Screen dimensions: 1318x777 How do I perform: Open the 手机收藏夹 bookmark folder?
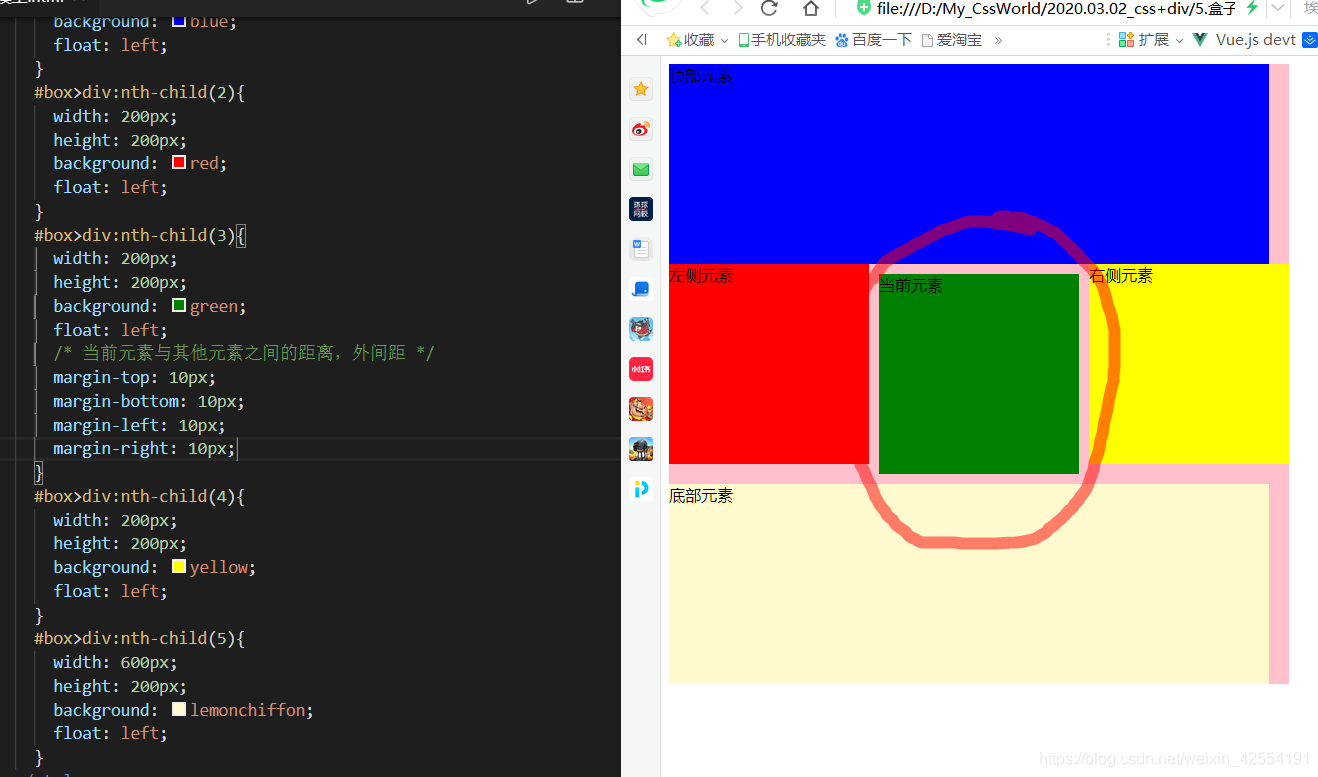tap(782, 40)
